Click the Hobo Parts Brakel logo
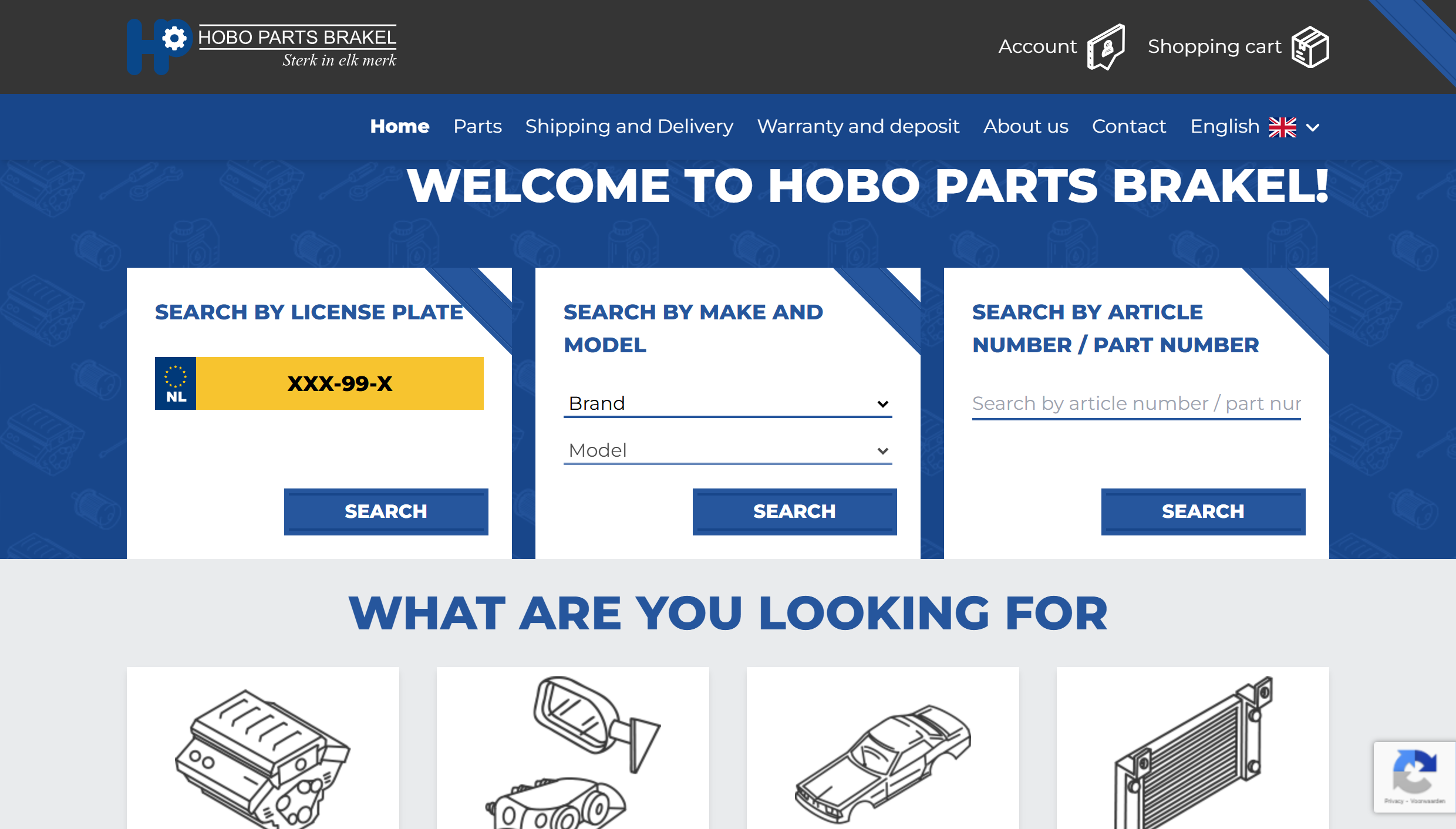 [x=261, y=47]
